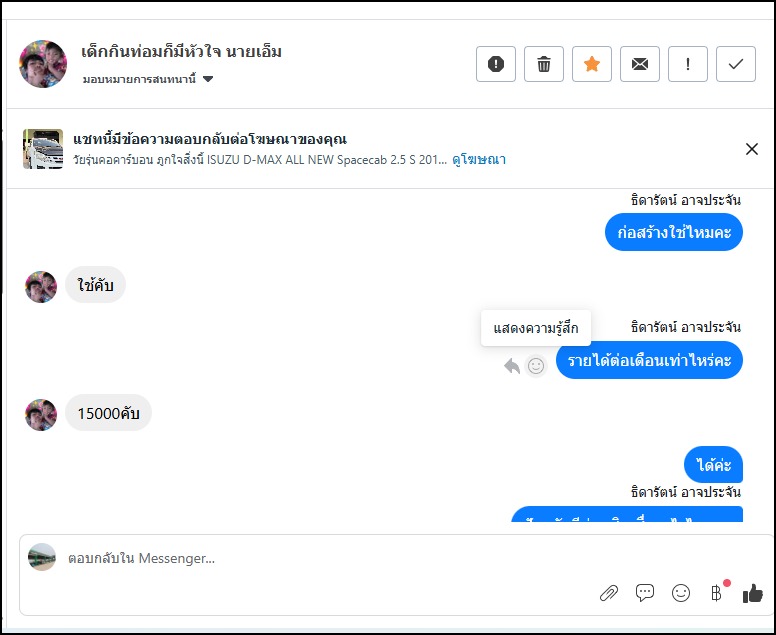Screen dimensions: 776x635
Task: Toggle the orange star follow-up flag
Action: 592,64
